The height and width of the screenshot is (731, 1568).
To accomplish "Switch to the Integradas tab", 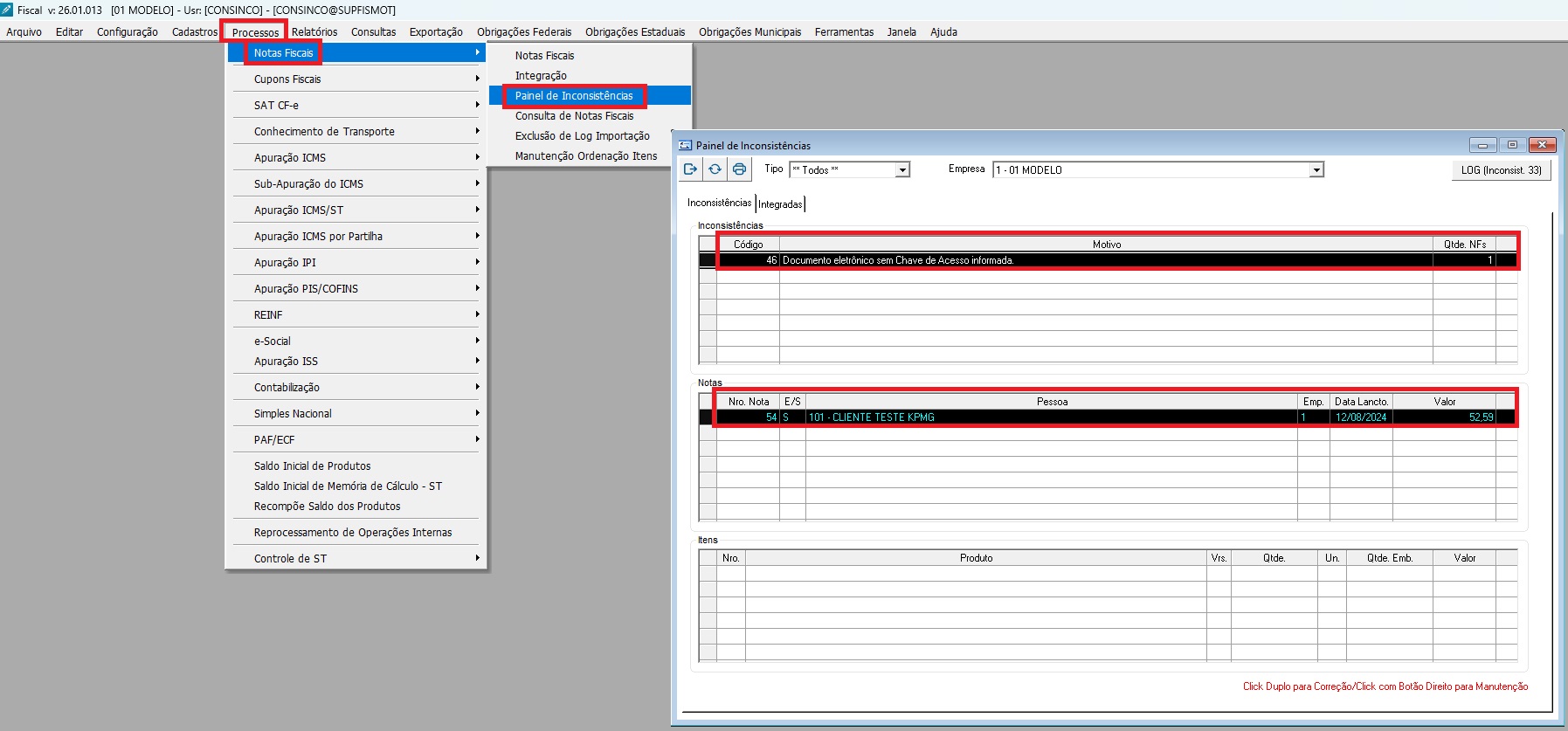I will point(780,204).
